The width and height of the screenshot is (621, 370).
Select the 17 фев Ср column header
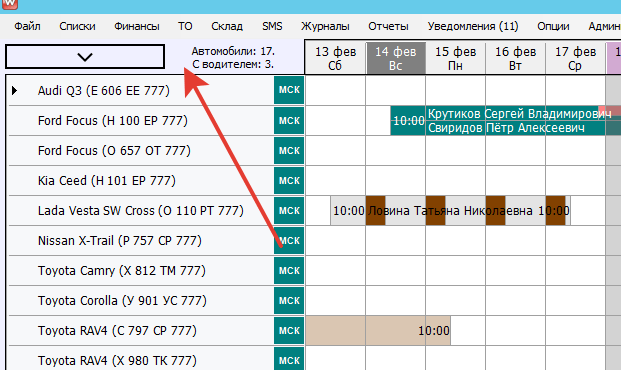575,58
